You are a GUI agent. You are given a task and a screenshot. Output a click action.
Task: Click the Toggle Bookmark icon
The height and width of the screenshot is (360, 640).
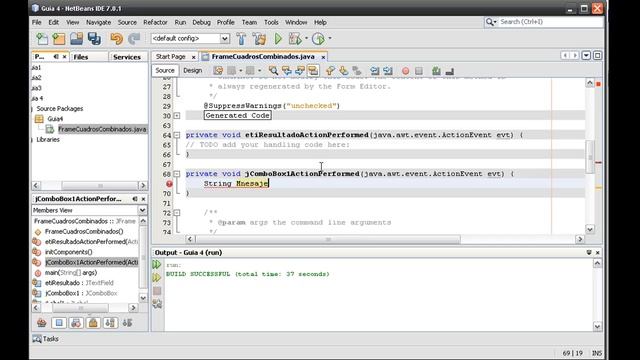click(357, 71)
